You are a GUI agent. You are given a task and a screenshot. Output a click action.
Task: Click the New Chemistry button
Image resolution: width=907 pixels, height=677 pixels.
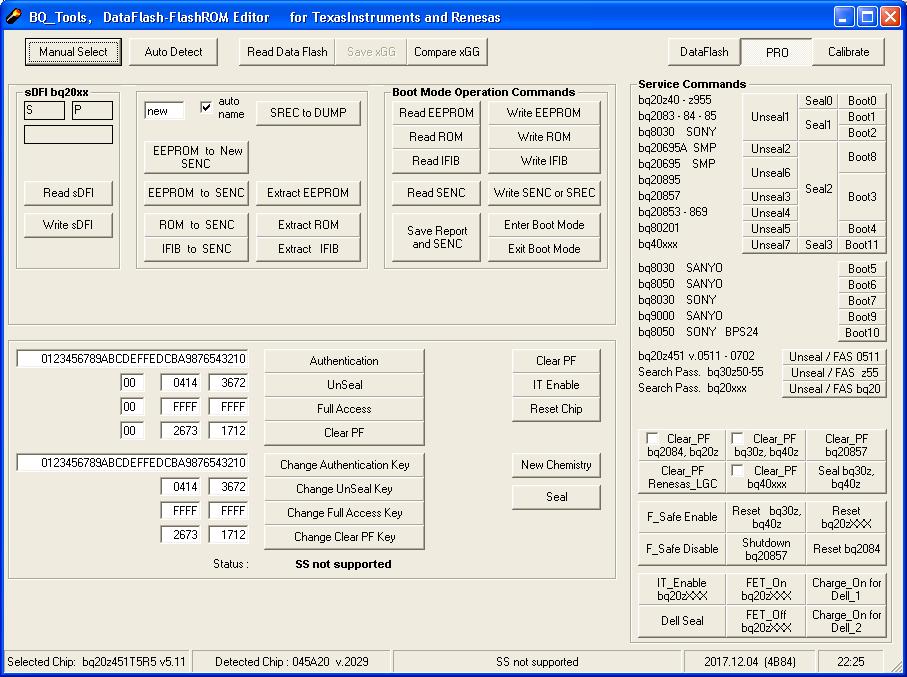point(556,465)
